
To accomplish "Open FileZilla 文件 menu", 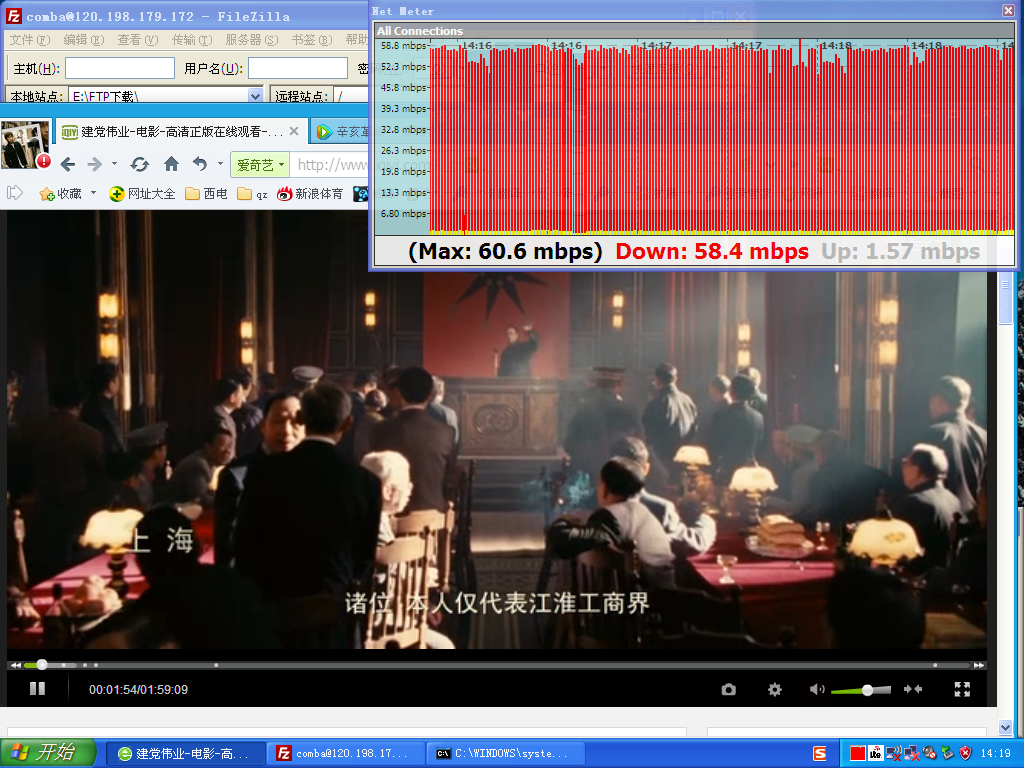I will 29,40.
